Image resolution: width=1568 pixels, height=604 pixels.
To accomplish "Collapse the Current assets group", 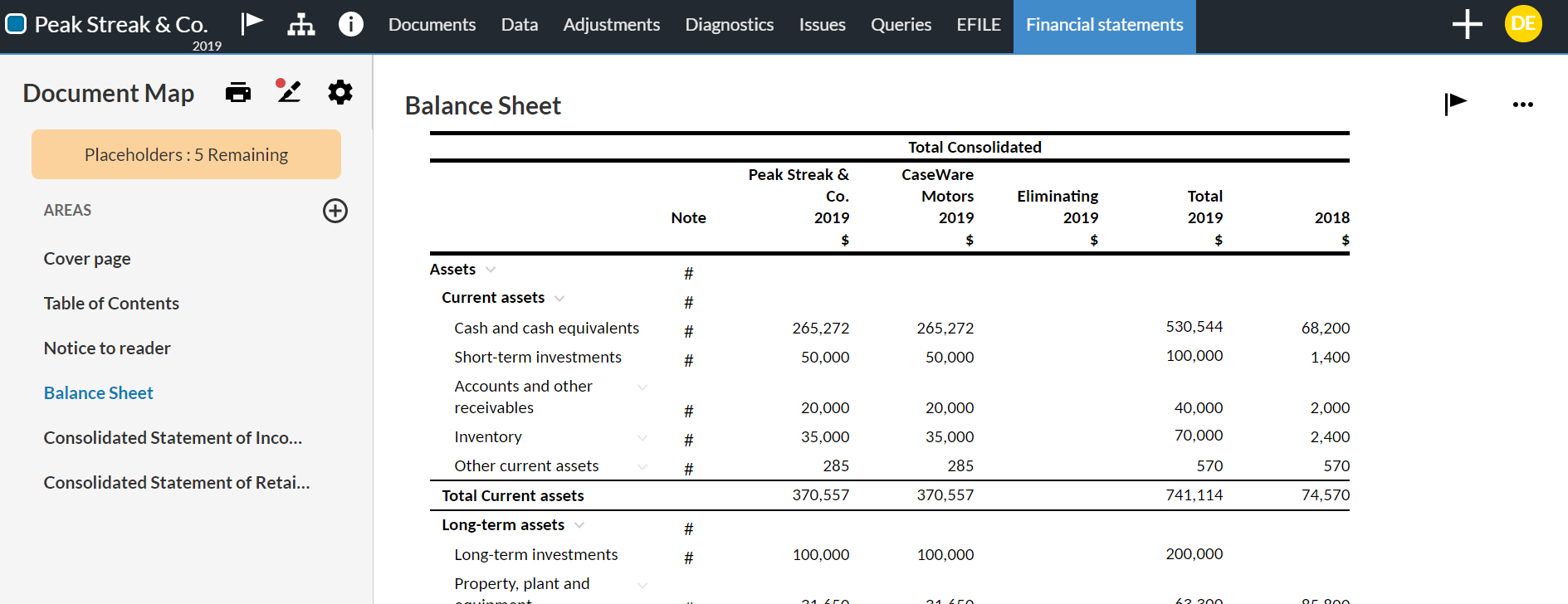I will click(x=559, y=299).
